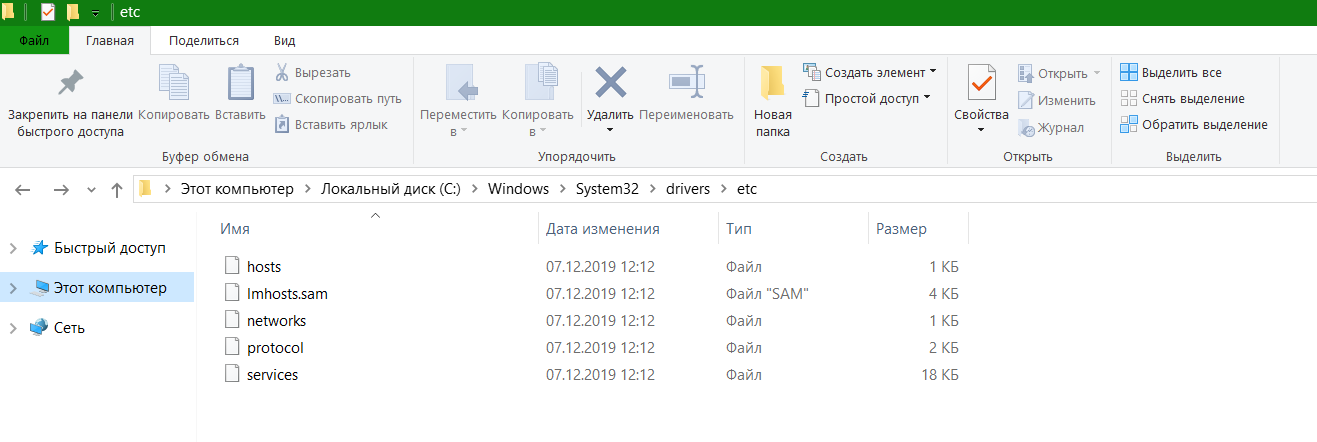Viewport: 1317px width, 442px height.
Task: Expand Этот компьютер tree node
Action: [x=13, y=289]
